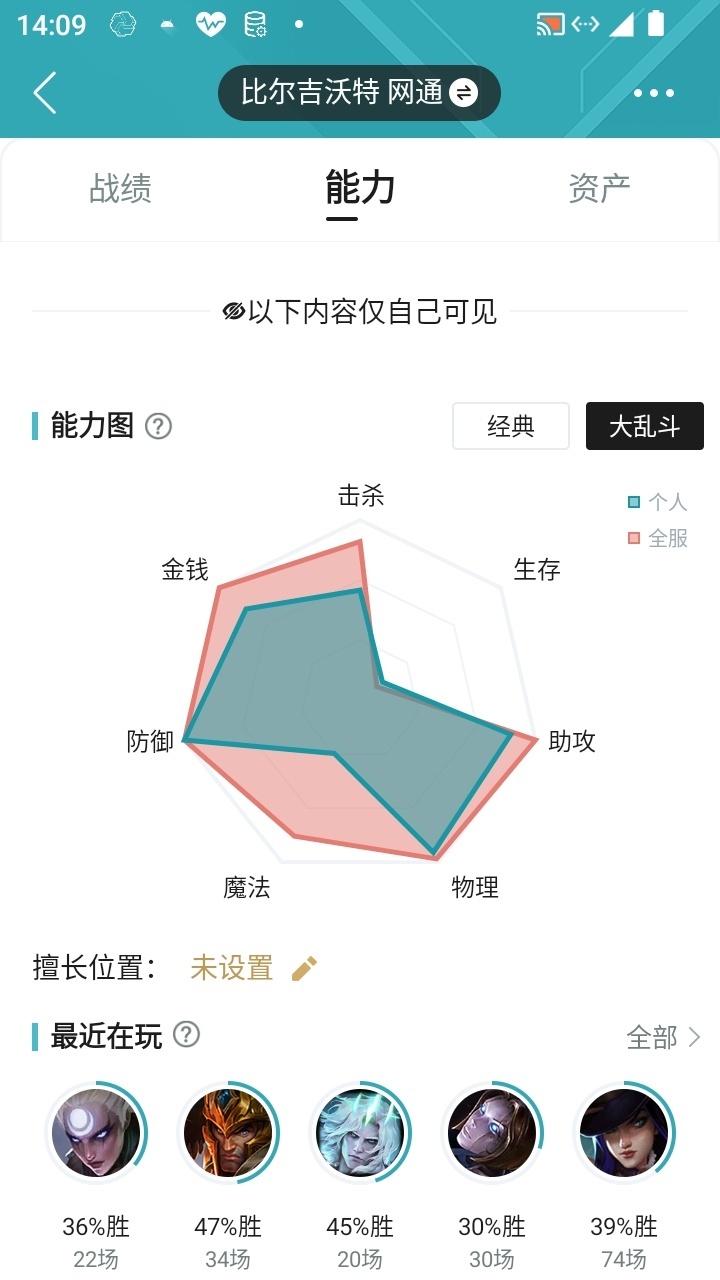Open the three-dot more options menu
The width and height of the screenshot is (720, 1280).
pyautogui.click(x=654, y=93)
